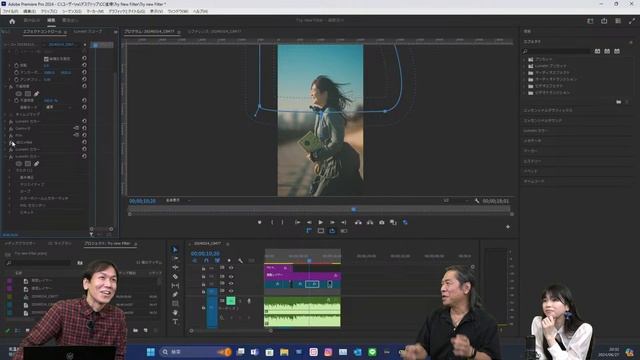Select the Pen tool in tools panel
Viewport: 640px width, 360px height.
point(175,294)
